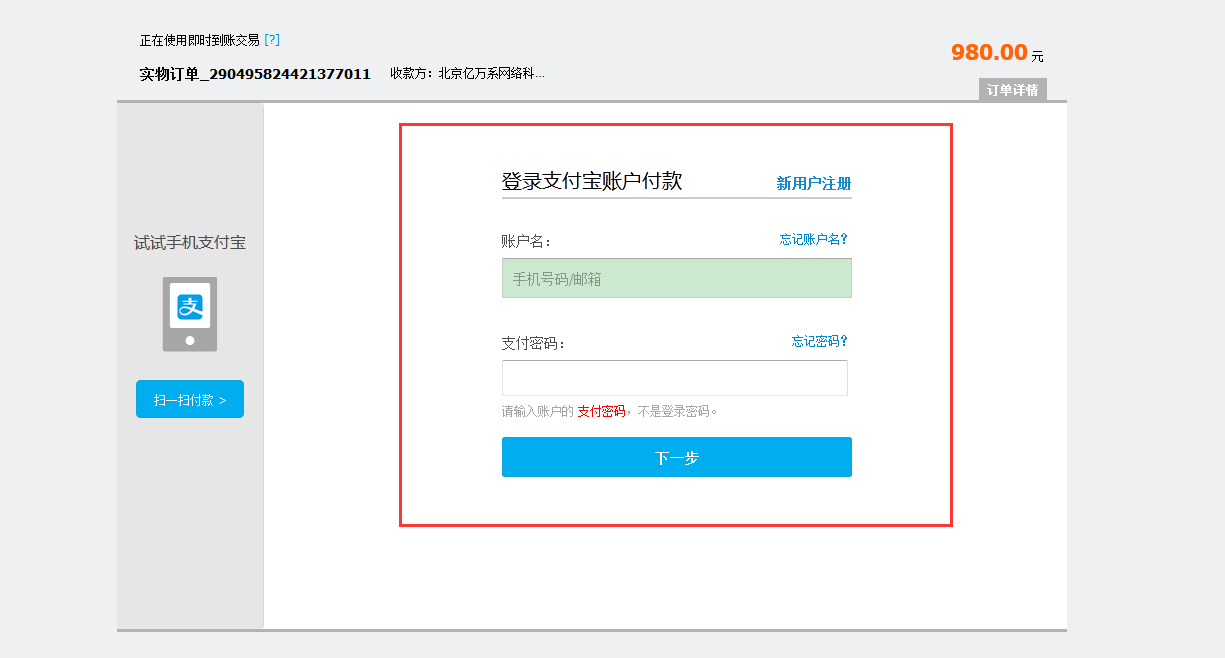Image resolution: width=1225 pixels, height=658 pixels.
Task: Focus the 手机号码/邮箱 account field
Action: coord(677,278)
